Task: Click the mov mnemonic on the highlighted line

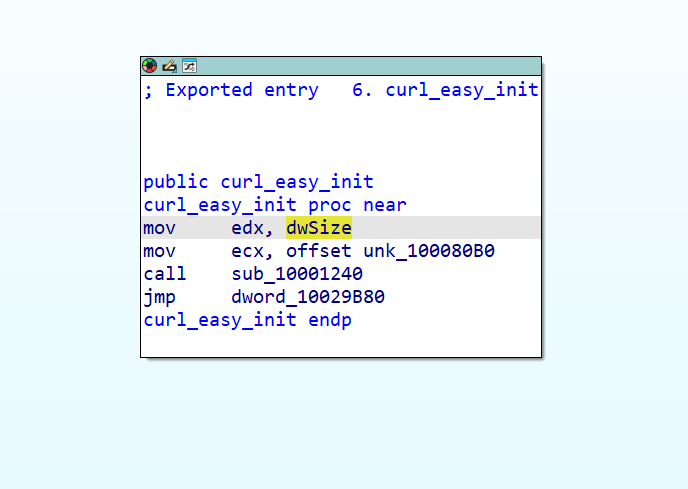Action: (x=160, y=228)
